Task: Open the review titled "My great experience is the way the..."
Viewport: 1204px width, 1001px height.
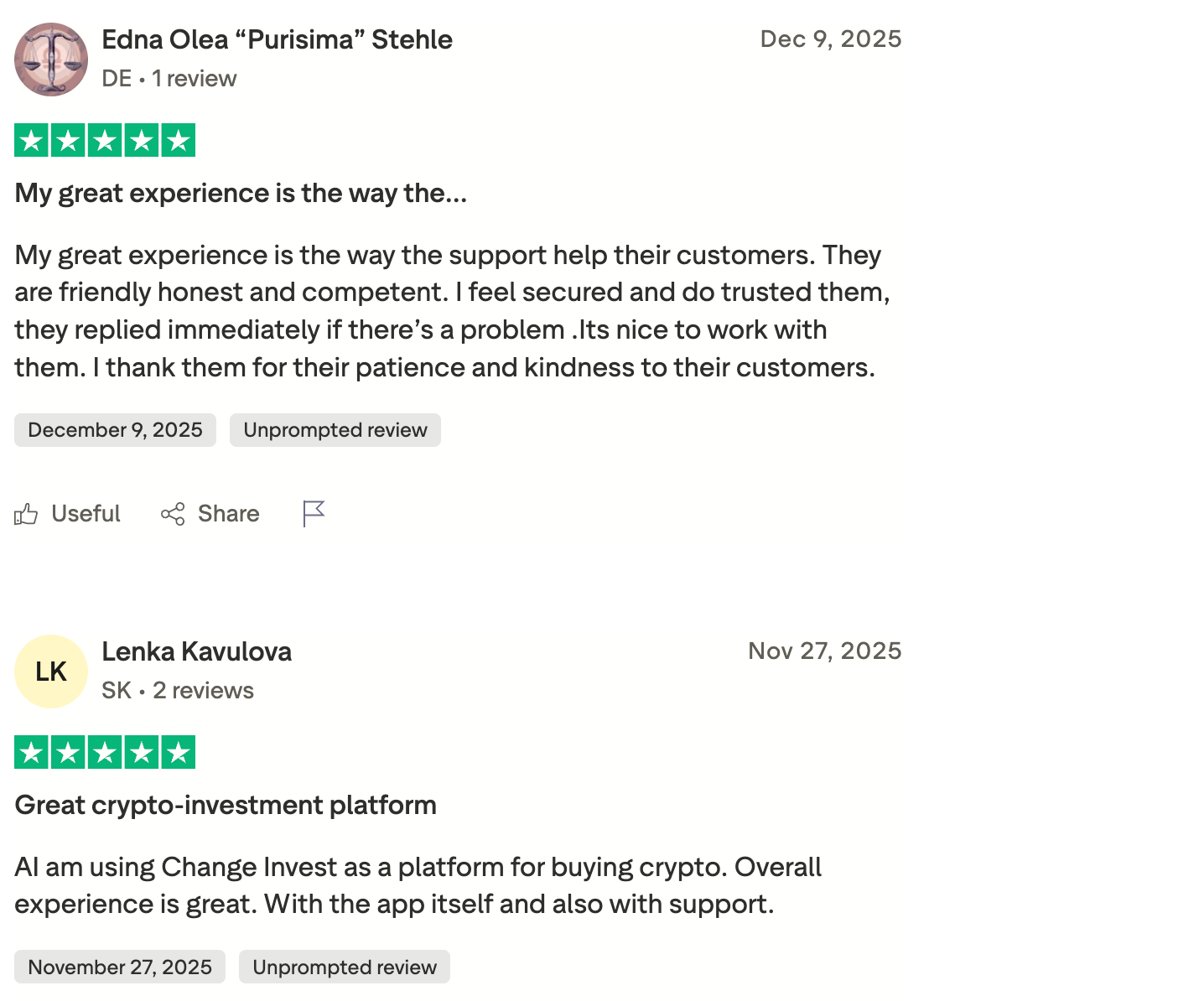Action: pyautogui.click(x=241, y=192)
